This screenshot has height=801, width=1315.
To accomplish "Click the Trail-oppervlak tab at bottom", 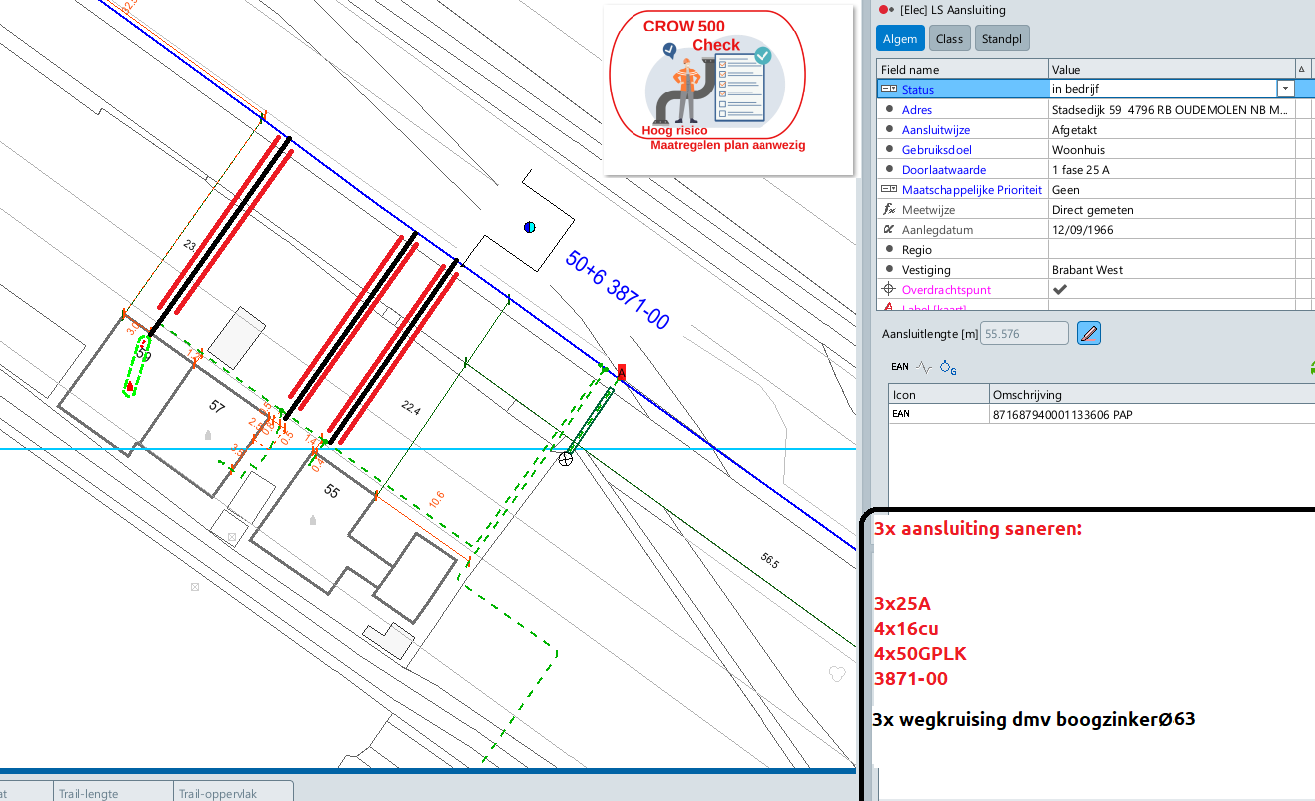I will [218, 793].
